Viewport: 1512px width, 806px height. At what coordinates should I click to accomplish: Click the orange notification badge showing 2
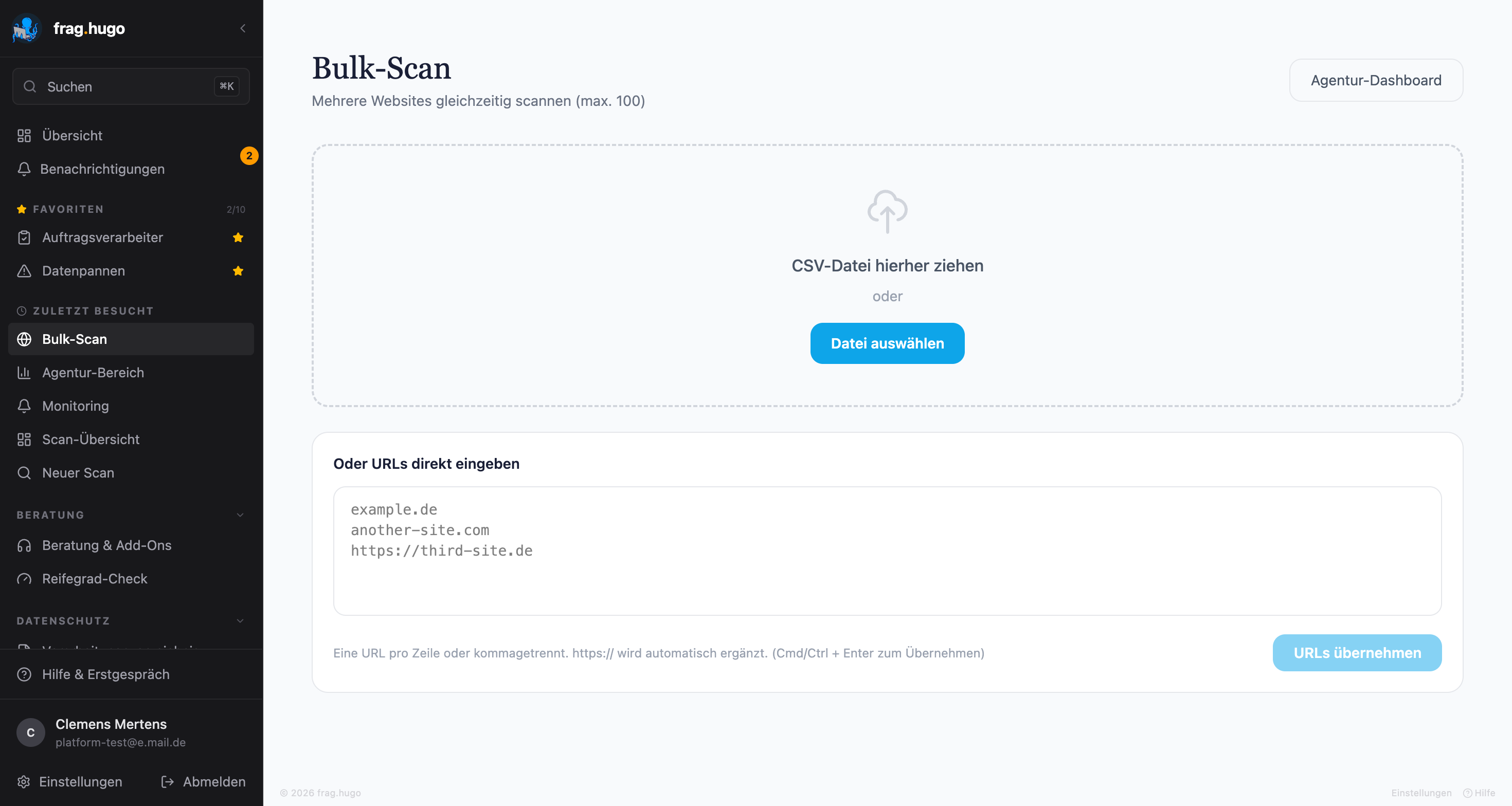coord(249,155)
